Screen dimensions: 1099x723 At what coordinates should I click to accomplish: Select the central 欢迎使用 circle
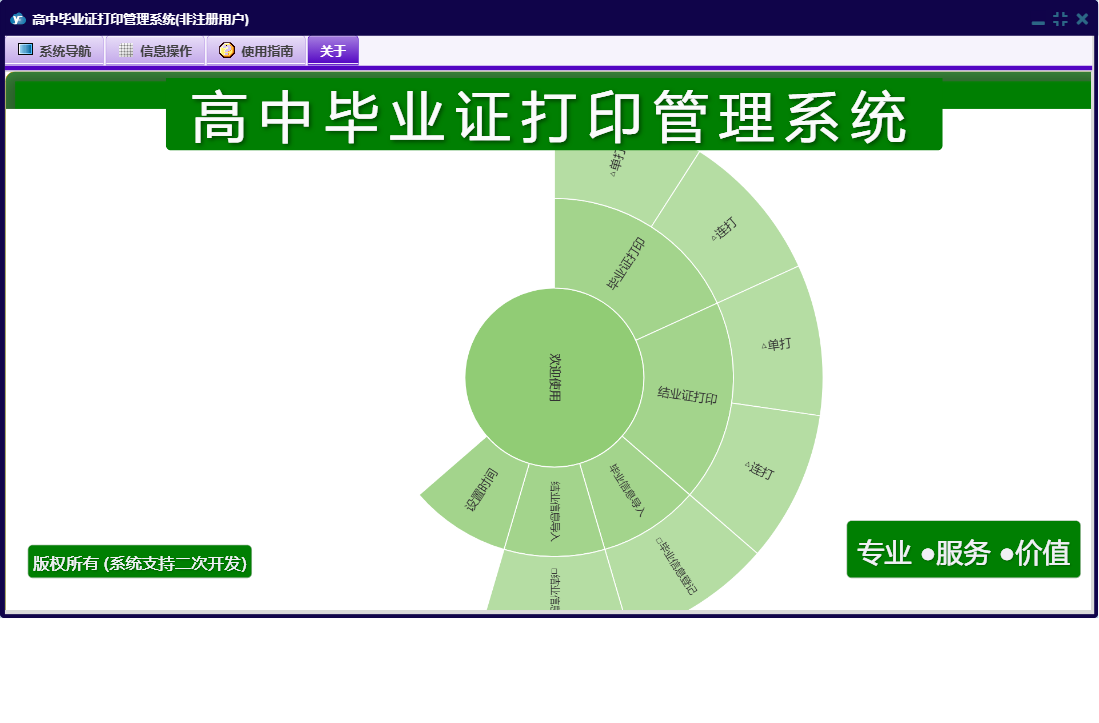pos(555,377)
